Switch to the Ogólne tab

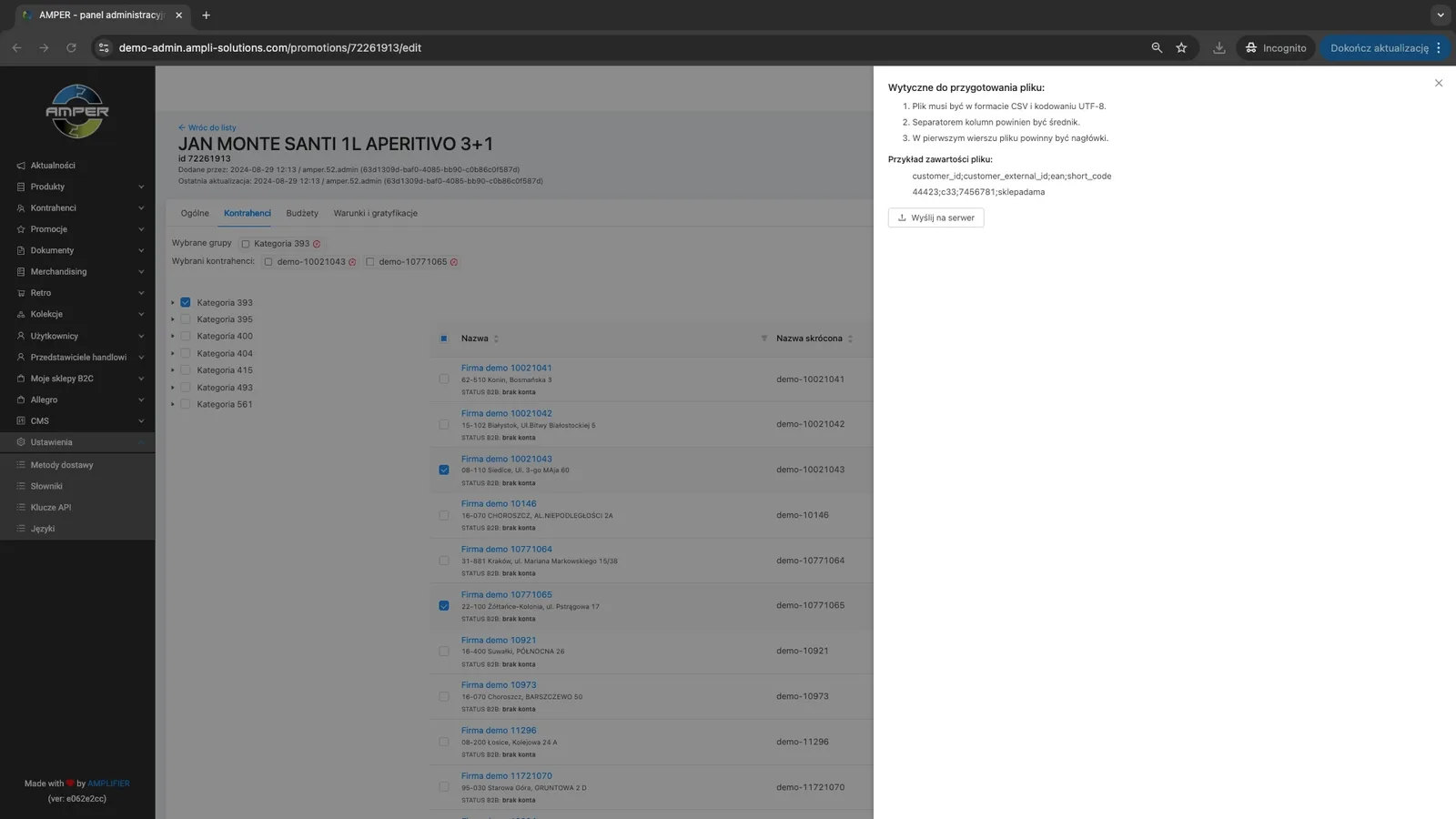(195, 213)
